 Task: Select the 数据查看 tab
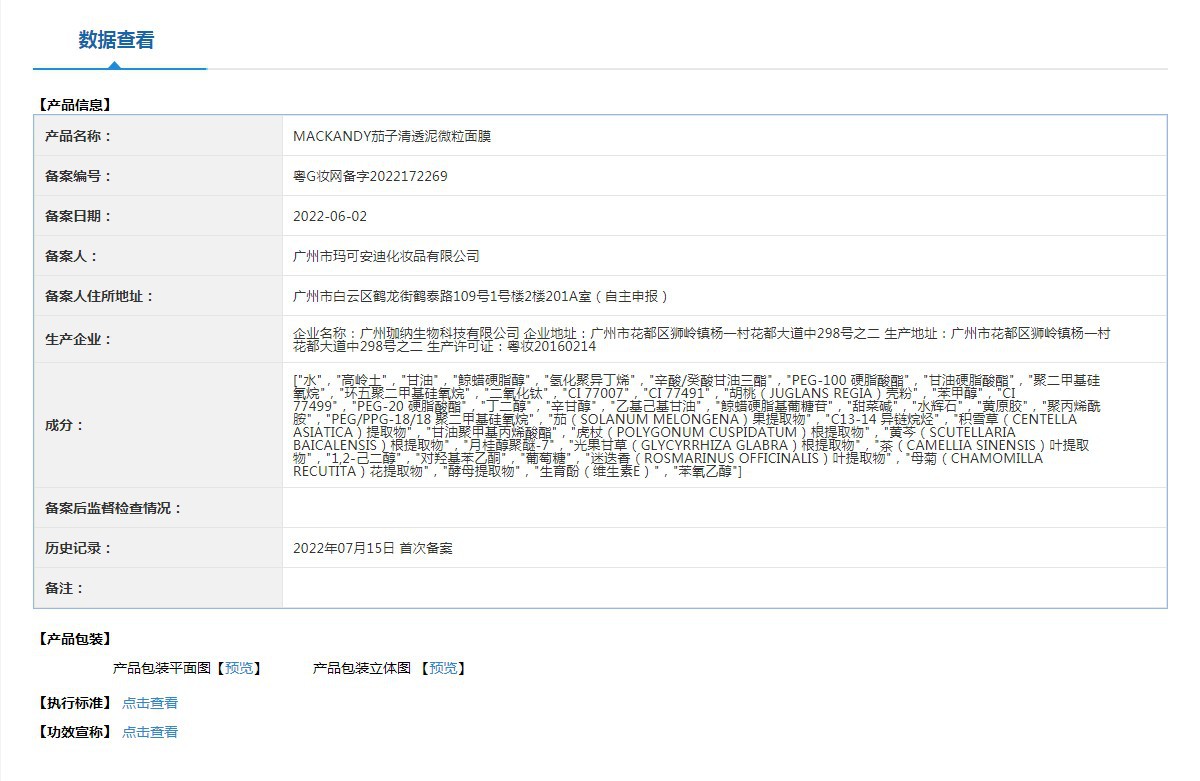click(x=117, y=40)
